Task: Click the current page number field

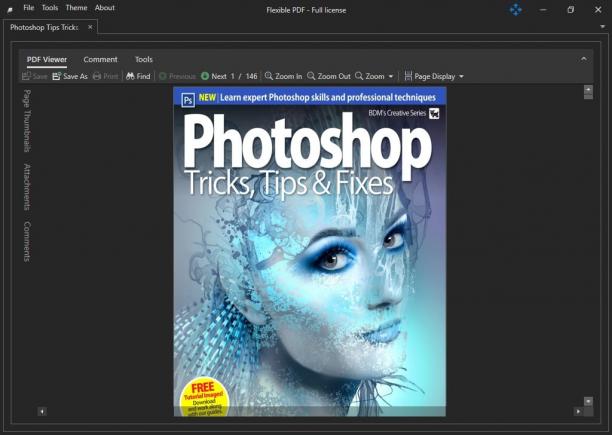Action: 233,76
